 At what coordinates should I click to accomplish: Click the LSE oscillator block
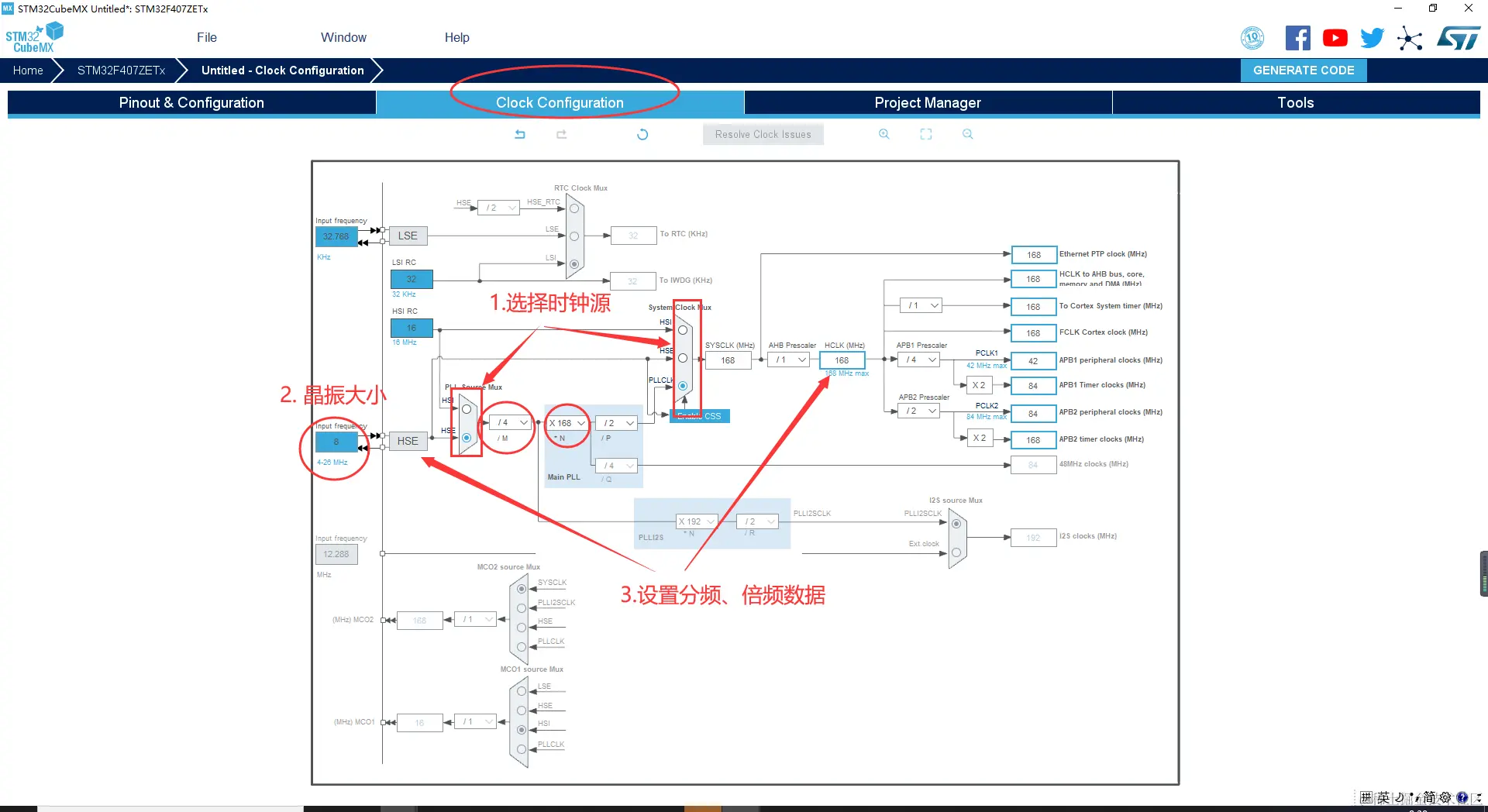pos(408,236)
